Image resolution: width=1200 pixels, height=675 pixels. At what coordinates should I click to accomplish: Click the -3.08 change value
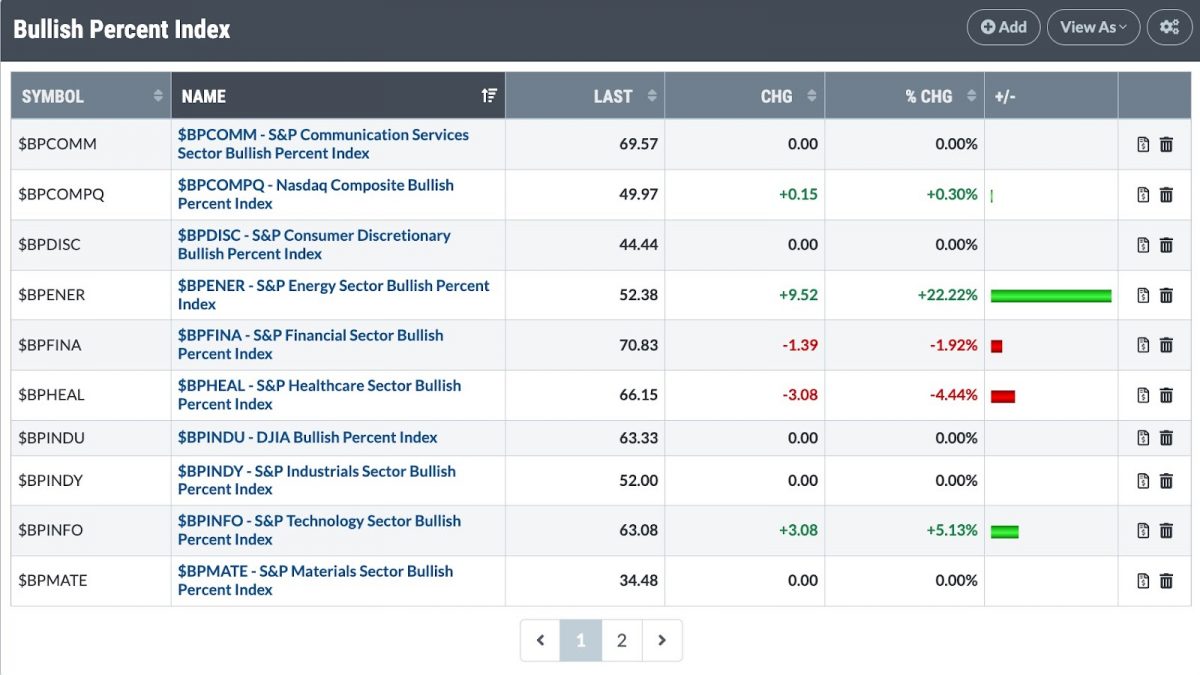point(800,395)
